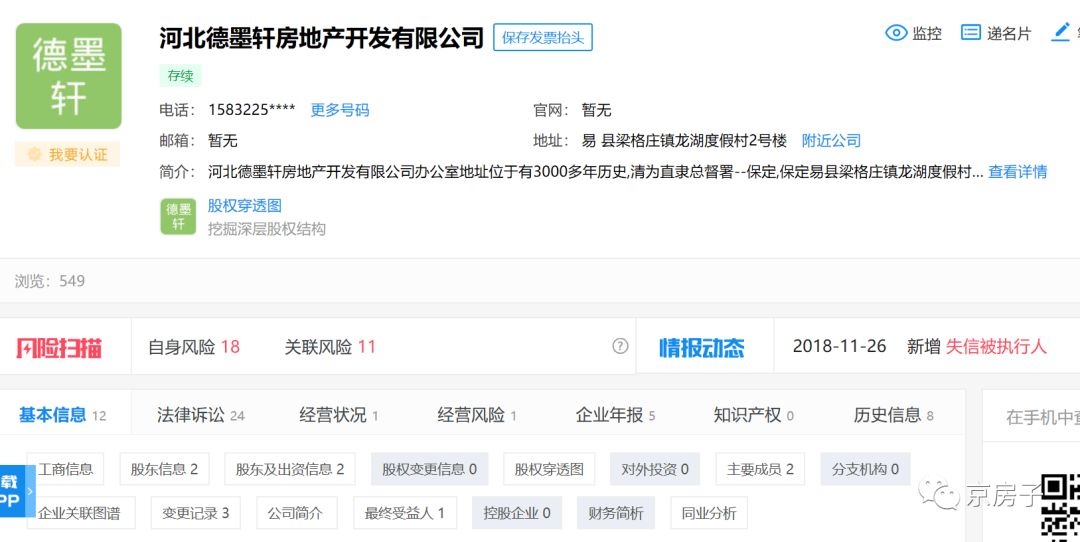Click the question mark help icon

pyautogui.click(x=620, y=347)
